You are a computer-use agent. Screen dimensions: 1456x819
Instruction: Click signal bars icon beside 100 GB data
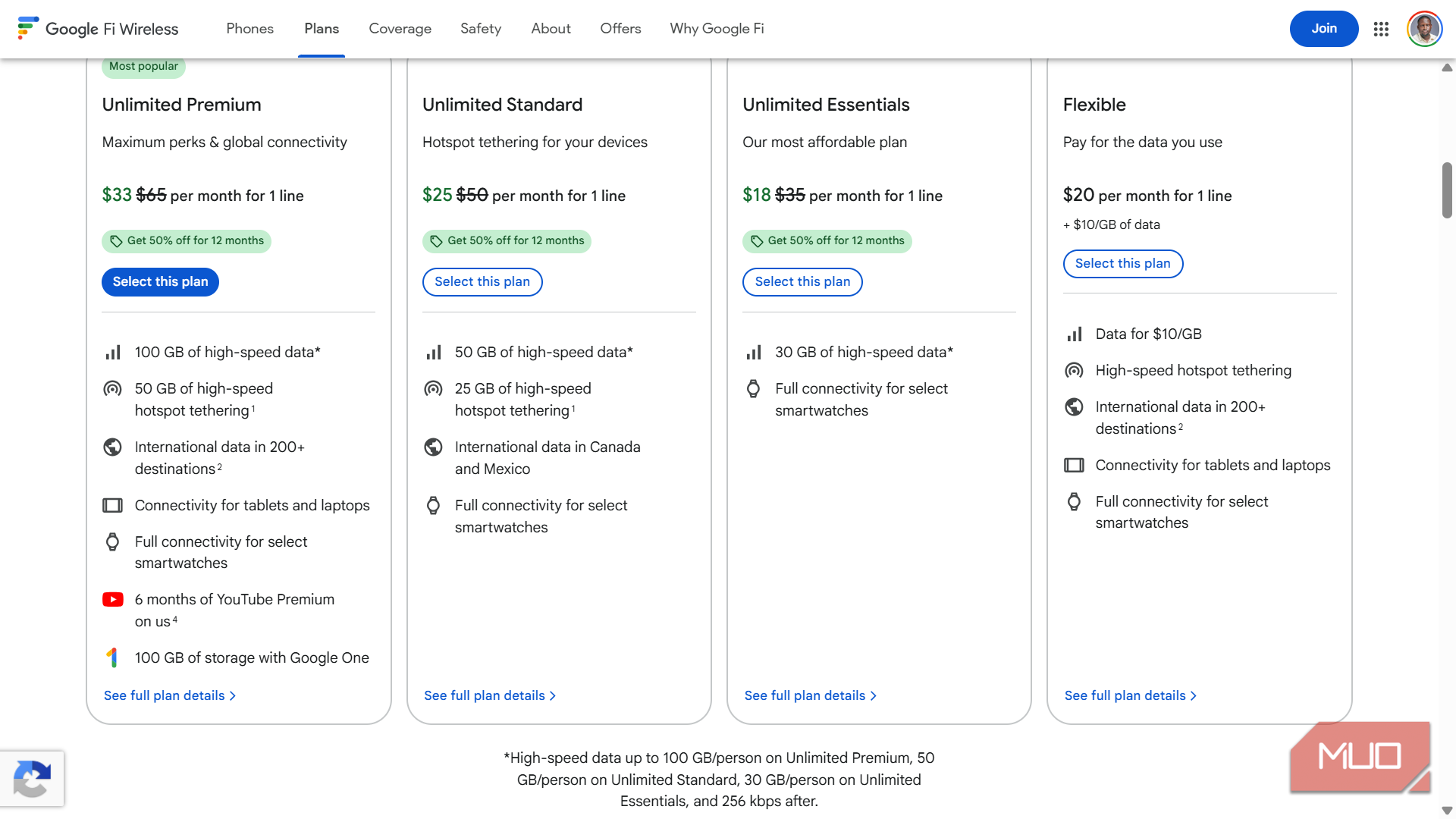click(113, 353)
